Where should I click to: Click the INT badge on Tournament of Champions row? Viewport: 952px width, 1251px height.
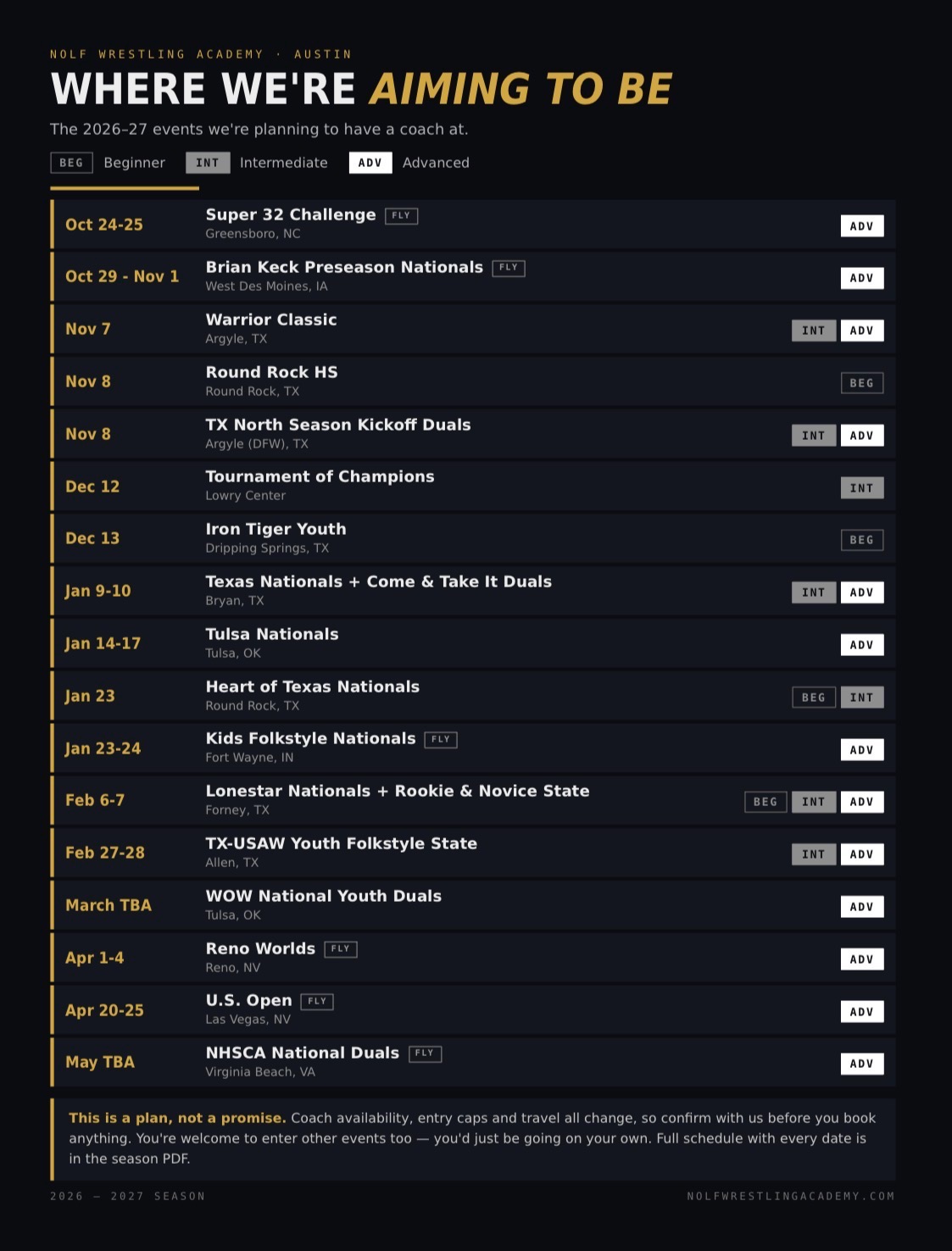click(x=862, y=488)
